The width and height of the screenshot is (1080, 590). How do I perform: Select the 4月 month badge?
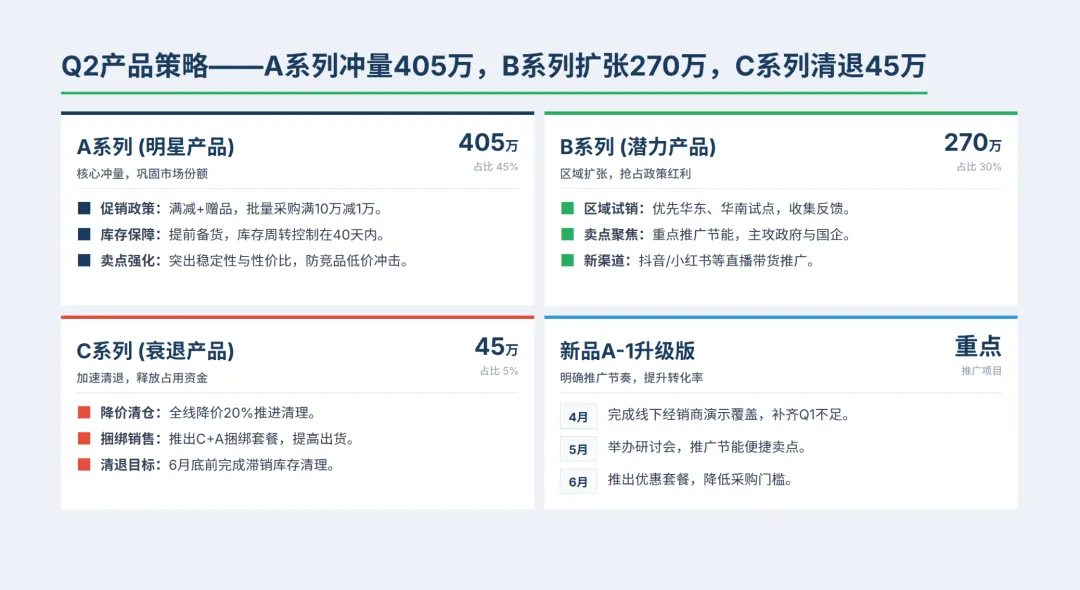[578, 416]
